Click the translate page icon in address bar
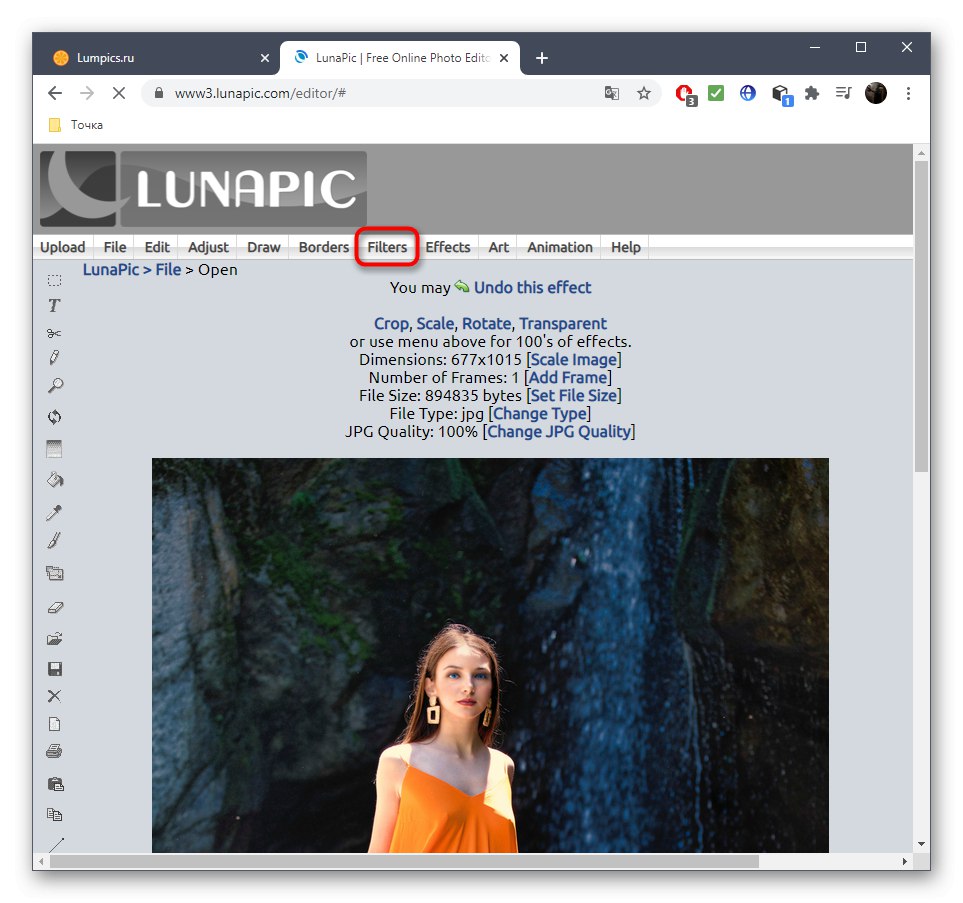The width and height of the screenshot is (963, 903). tap(612, 93)
